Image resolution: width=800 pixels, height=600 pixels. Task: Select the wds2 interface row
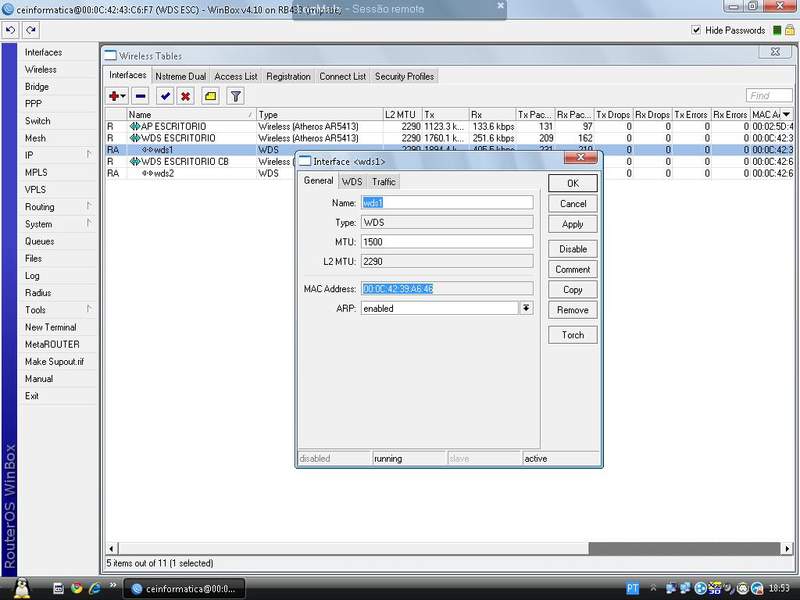pyautogui.click(x=164, y=173)
